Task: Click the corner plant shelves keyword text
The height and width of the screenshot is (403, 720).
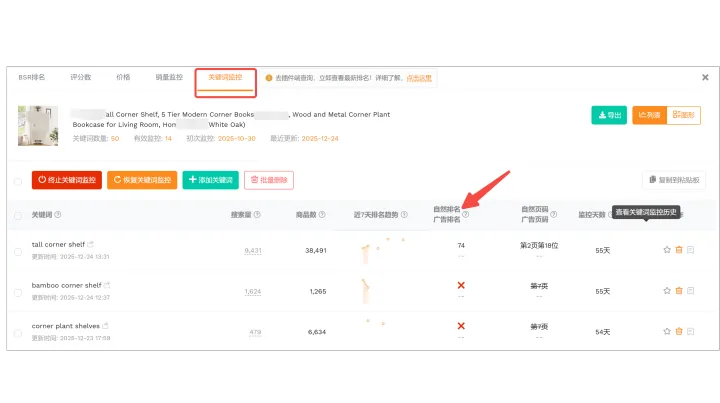Action: click(x=66, y=326)
